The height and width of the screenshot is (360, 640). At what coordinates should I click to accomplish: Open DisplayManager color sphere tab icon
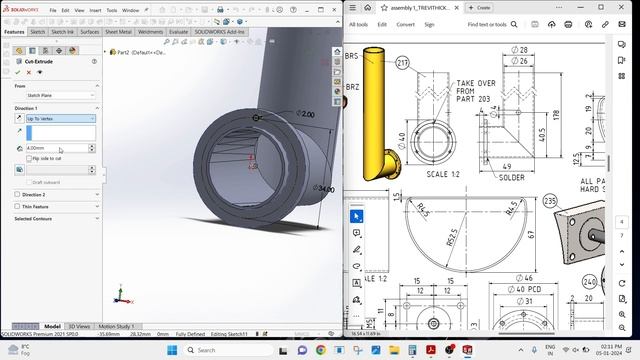point(73,51)
